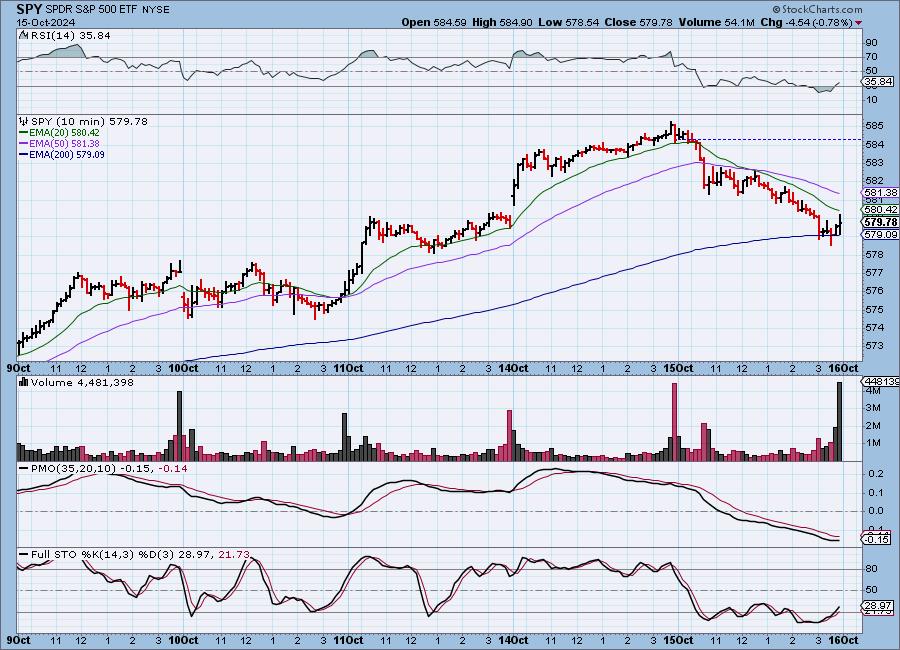Click the 581.38 price tag on right axis

point(880,193)
